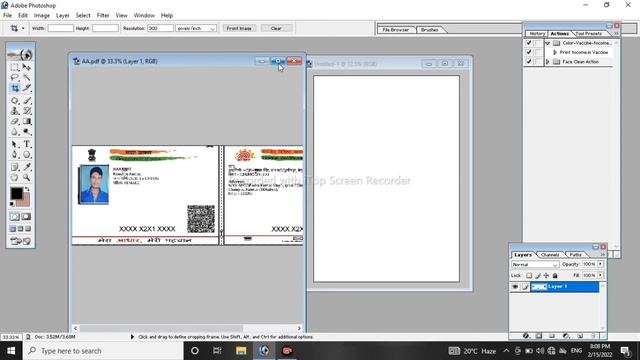Screen dimensions: 640x360
Task: Open the Fill slider arrow
Action: (600, 276)
